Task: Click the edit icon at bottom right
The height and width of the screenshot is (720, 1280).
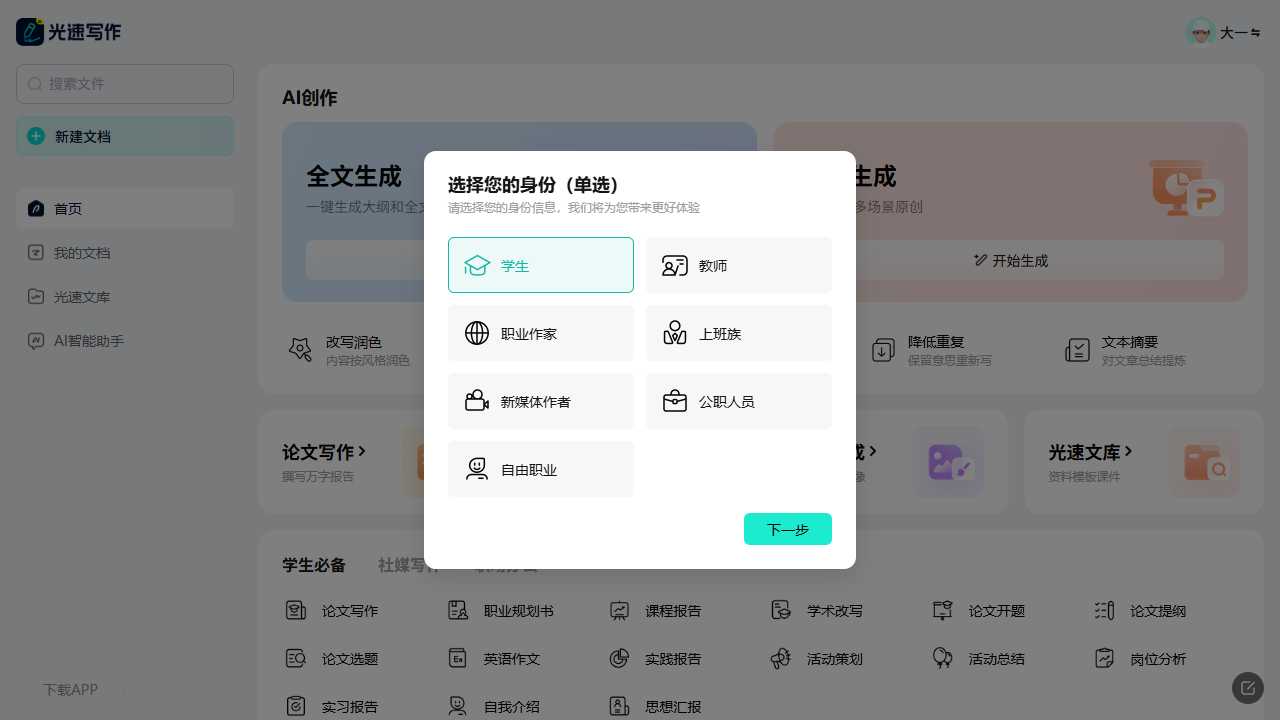Action: [x=1247, y=688]
